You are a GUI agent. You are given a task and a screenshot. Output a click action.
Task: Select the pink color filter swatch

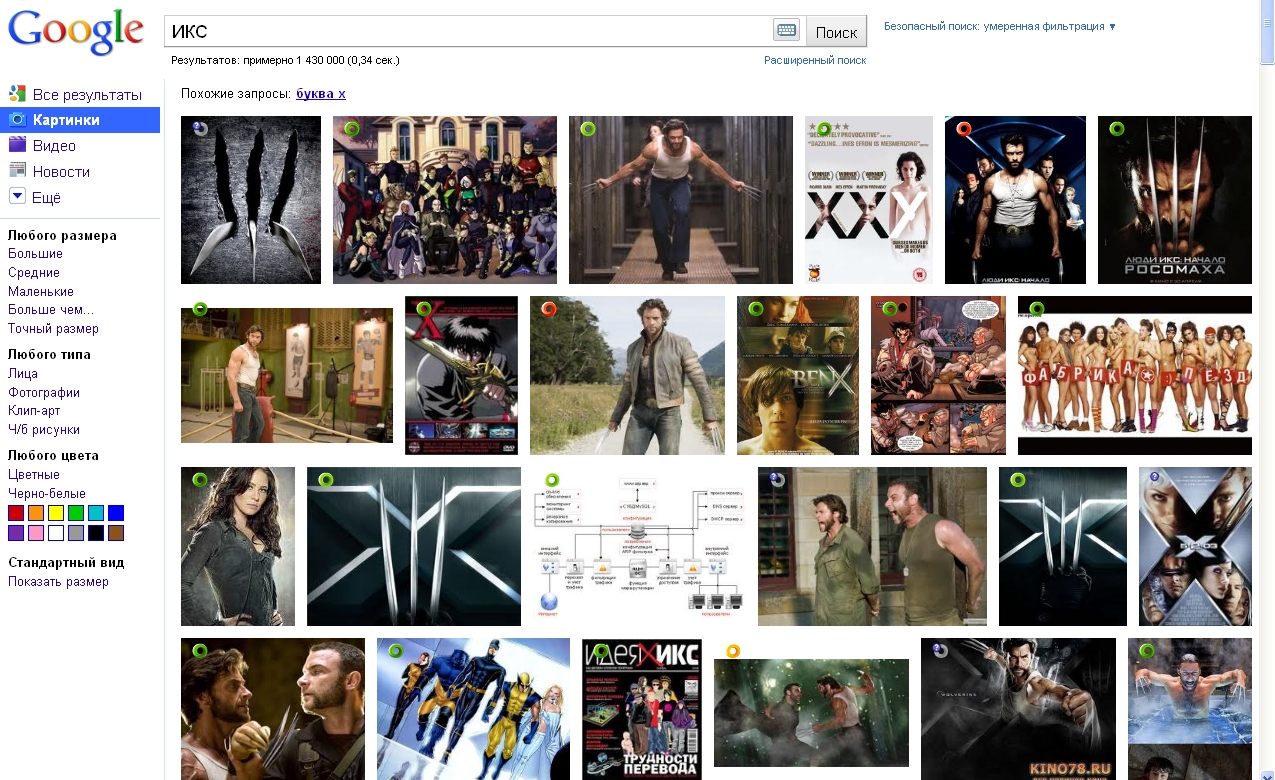[36, 533]
